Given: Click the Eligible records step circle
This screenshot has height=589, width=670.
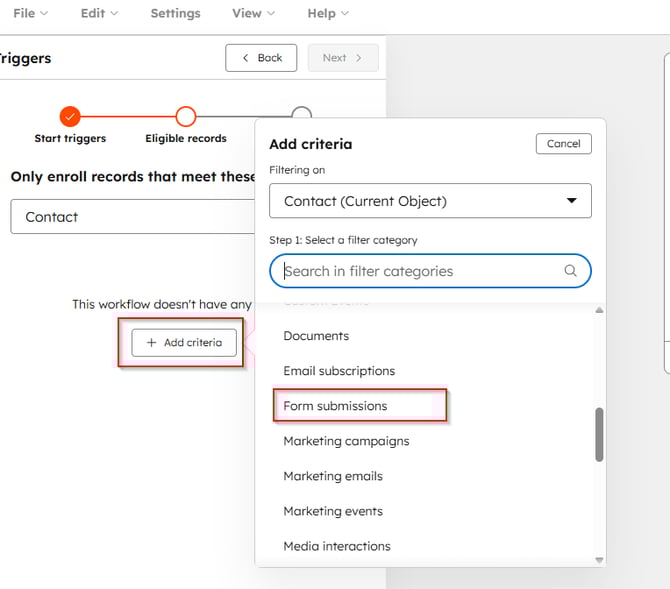Looking at the screenshot, I should pyautogui.click(x=186, y=116).
